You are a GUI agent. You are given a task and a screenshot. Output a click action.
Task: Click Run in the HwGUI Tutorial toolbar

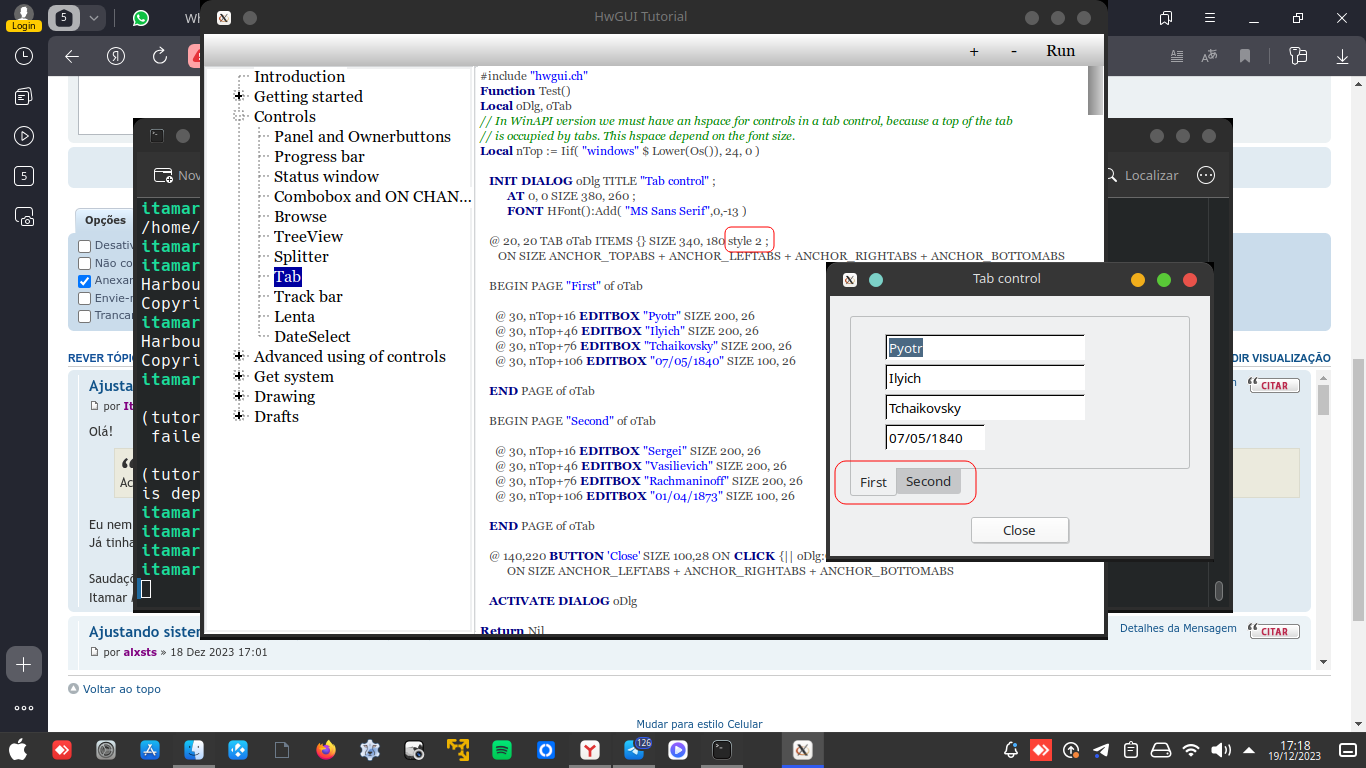point(1060,51)
